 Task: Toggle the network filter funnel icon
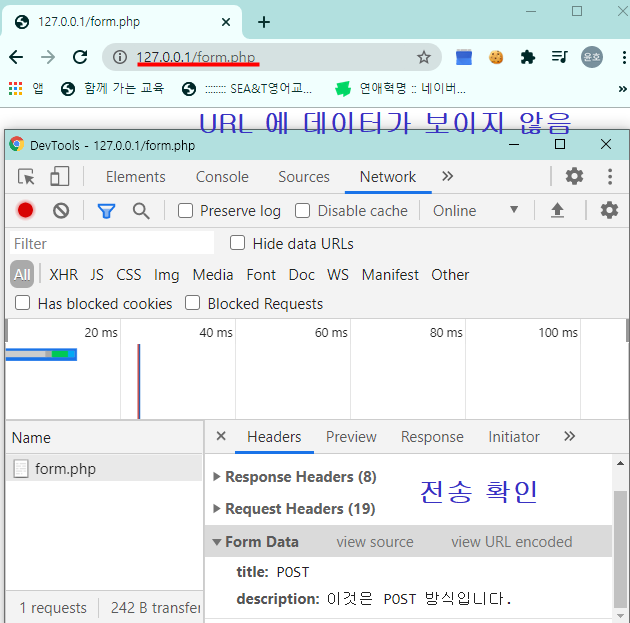[x=106, y=210]
